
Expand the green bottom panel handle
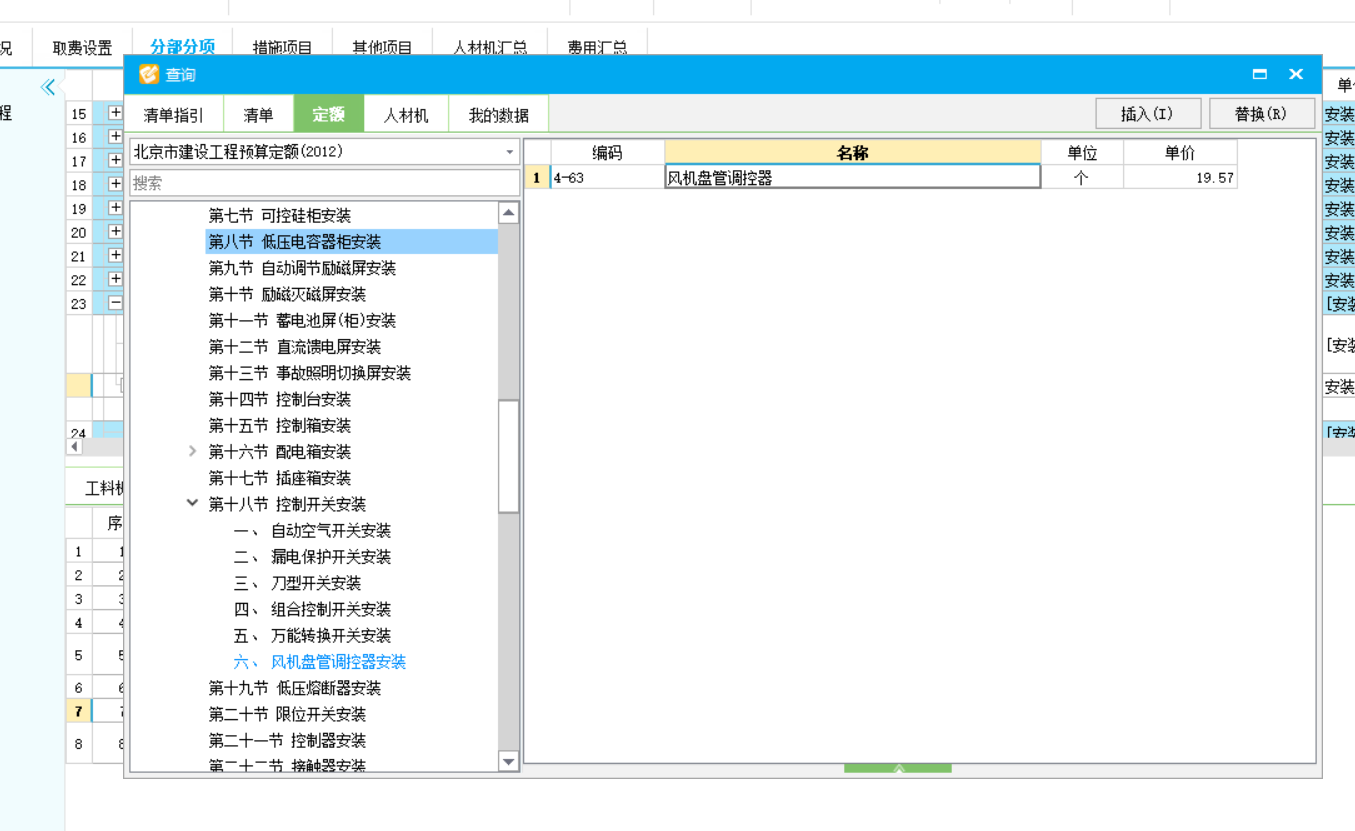coord(897,768)
